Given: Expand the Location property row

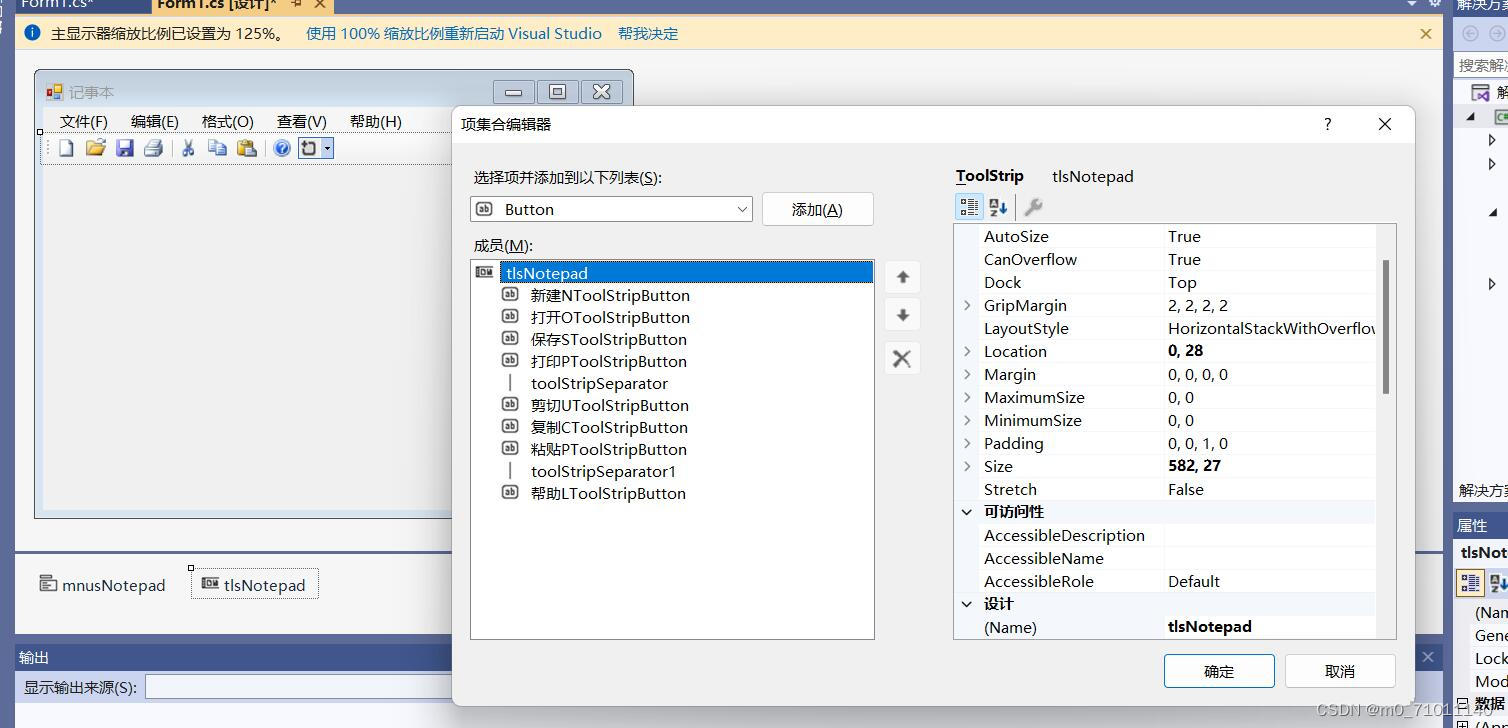Looking at the screenshot, I should click(966, 351).
